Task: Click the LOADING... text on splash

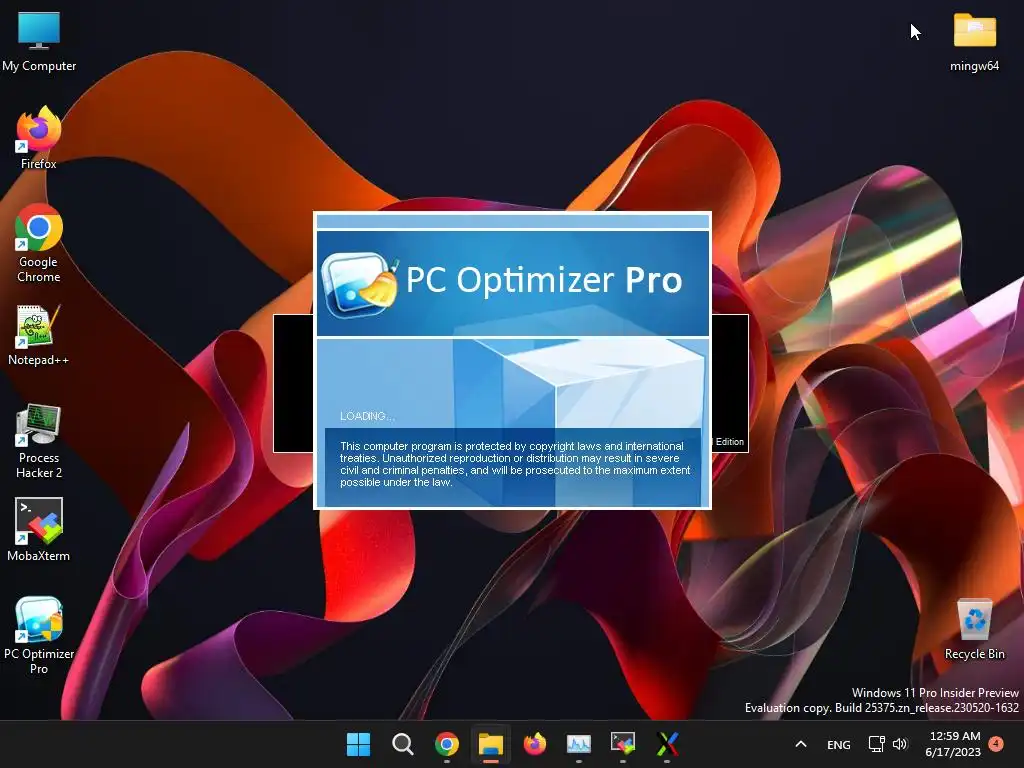Action: 367,416
